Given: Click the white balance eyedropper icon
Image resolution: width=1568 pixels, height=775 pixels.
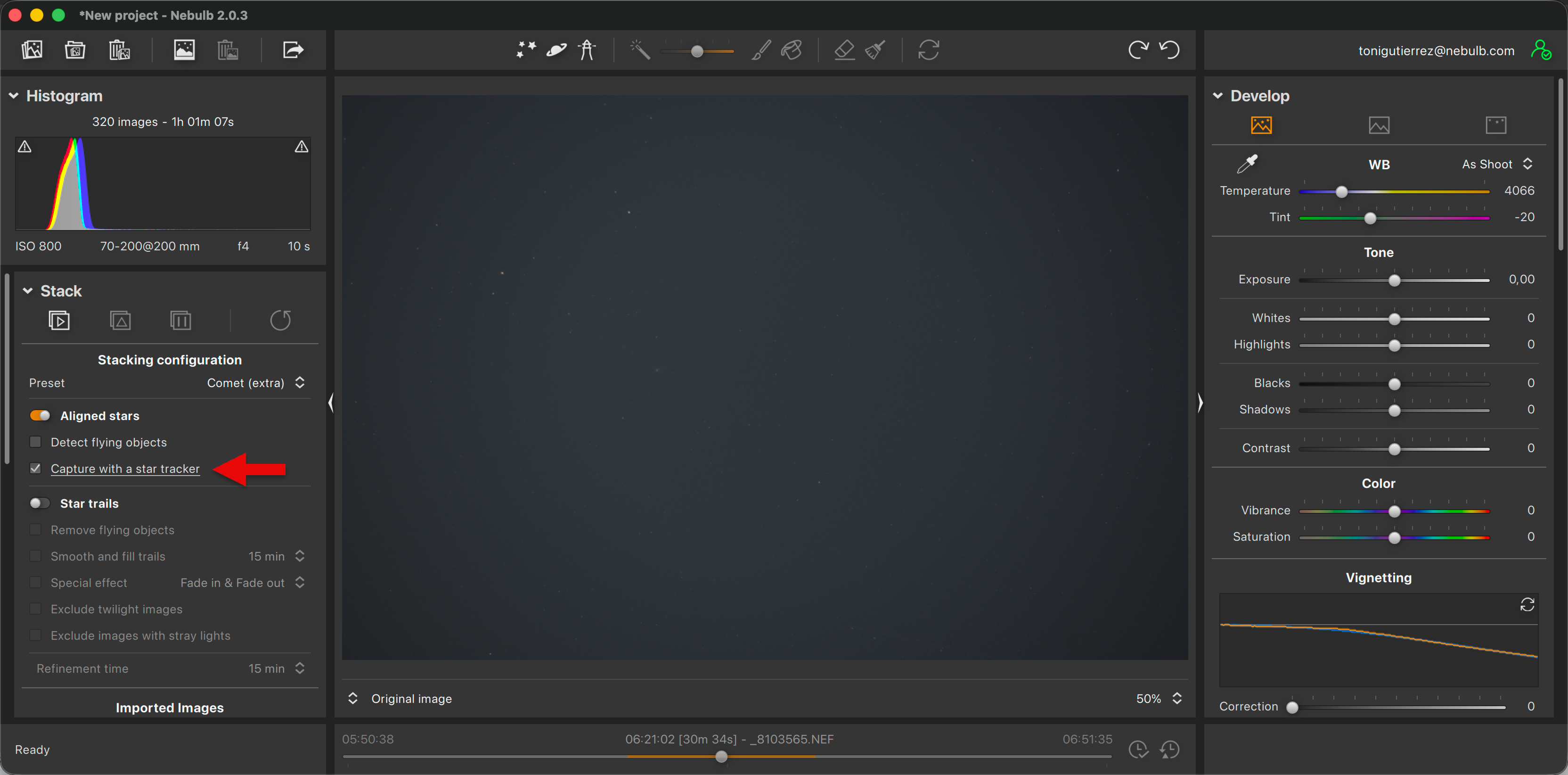Looking at the screenshot, I should click(x=1247, y=164).
